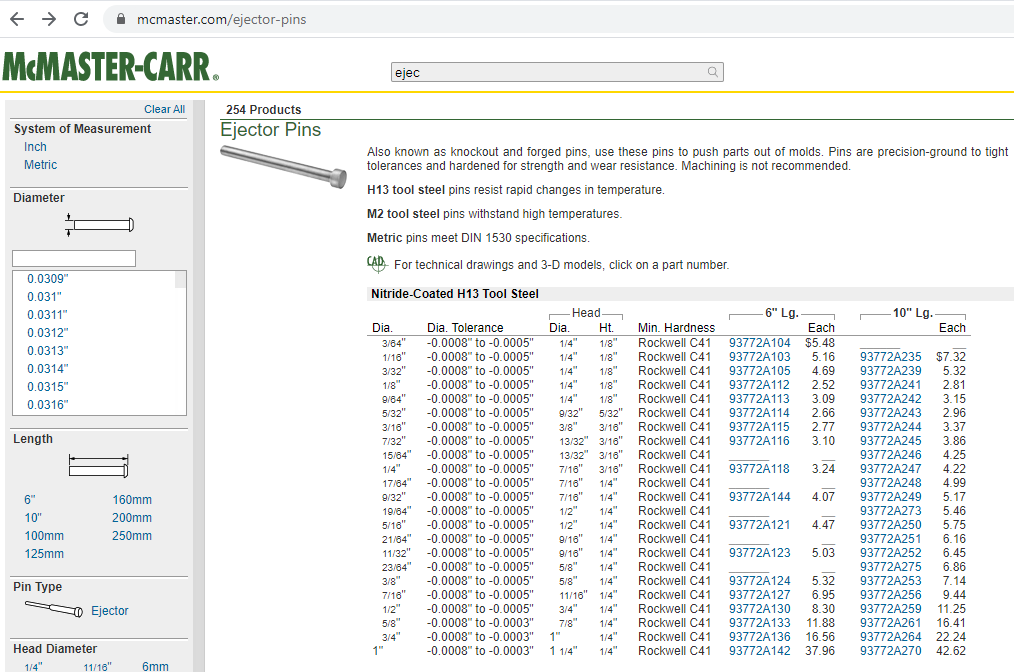Open the ejector pin product image

tap(283, 167)
